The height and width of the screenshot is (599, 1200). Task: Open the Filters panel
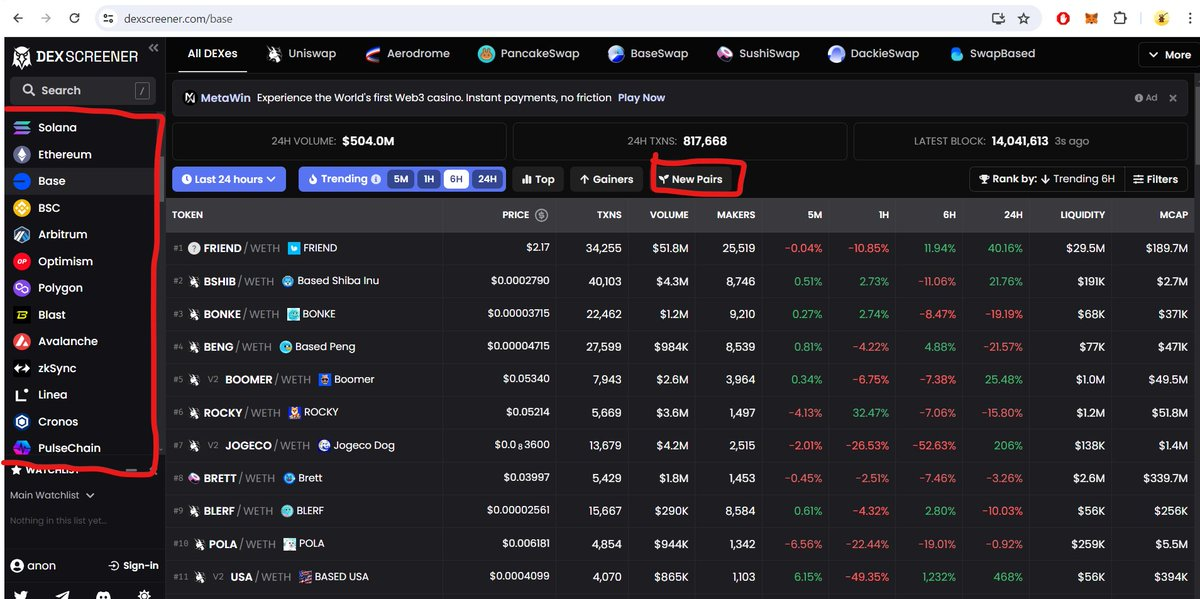point(1155,179)
